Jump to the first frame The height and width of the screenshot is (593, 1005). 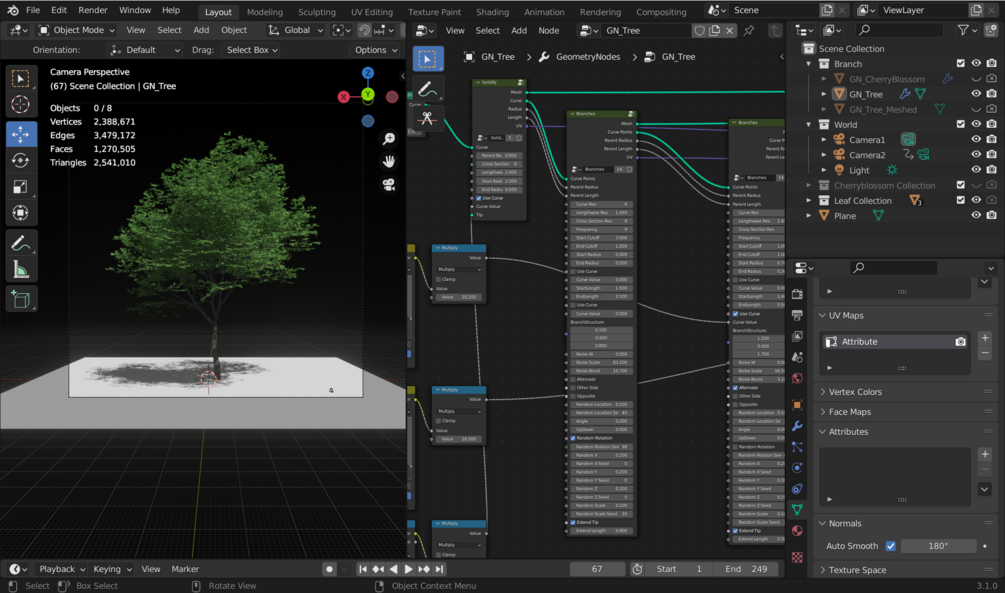(x=363, y=569)
